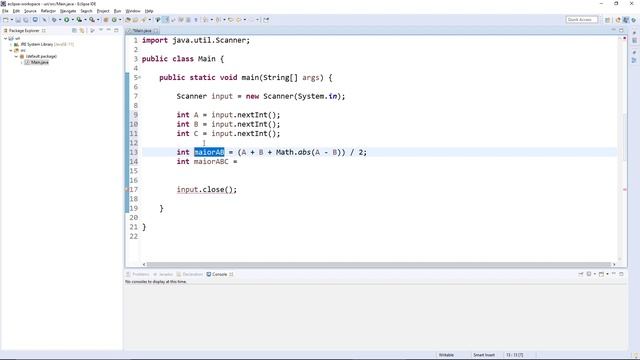Collapse the project root tree node
This screenshot has width=640, height=360.
pyautogui.click(x=5, y=38)
